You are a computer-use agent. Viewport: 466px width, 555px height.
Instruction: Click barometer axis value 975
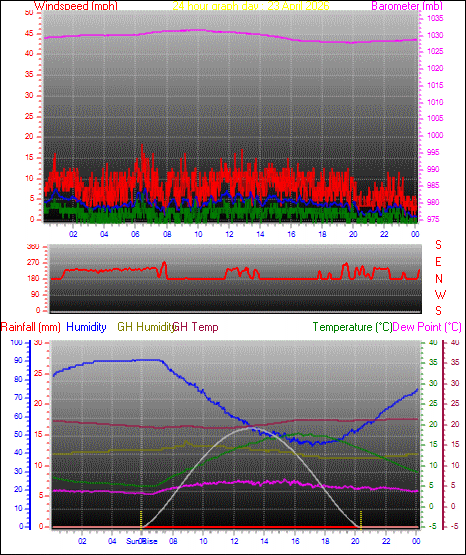pyautogui.click(x=433, y=219)
